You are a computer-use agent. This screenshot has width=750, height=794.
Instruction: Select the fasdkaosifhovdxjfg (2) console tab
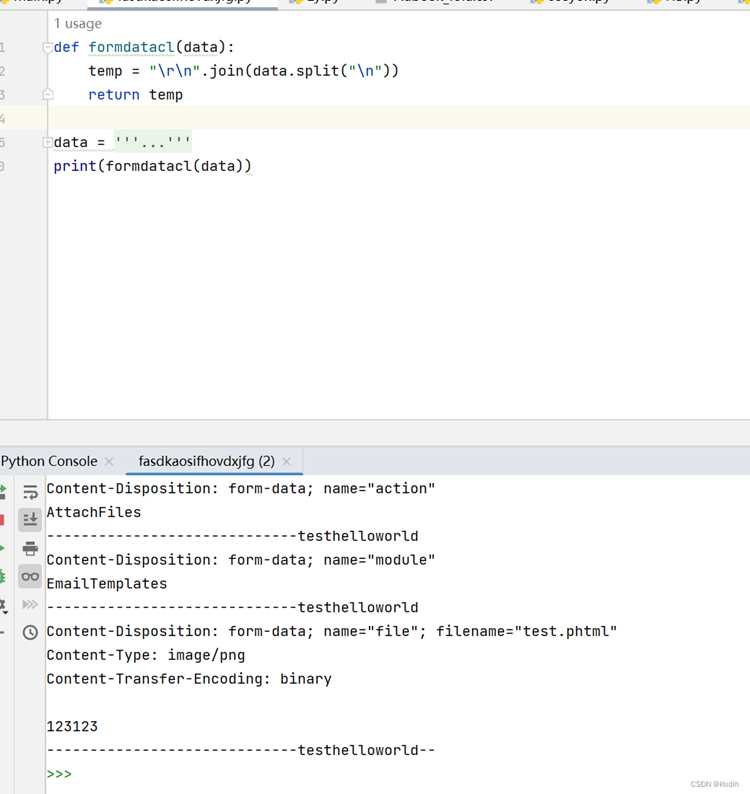point(207,461)
